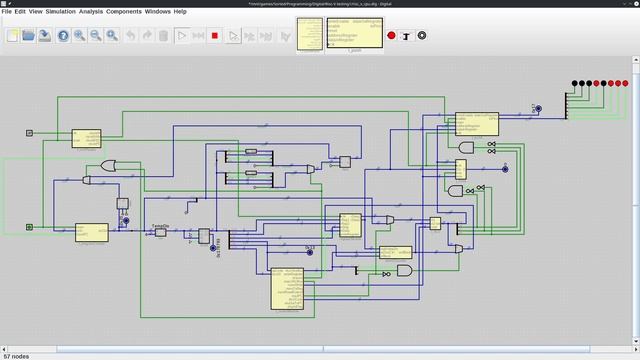Click the vertical scrollbar up arrow
This screenshot has height=360, width=640.
click(636, 60)
